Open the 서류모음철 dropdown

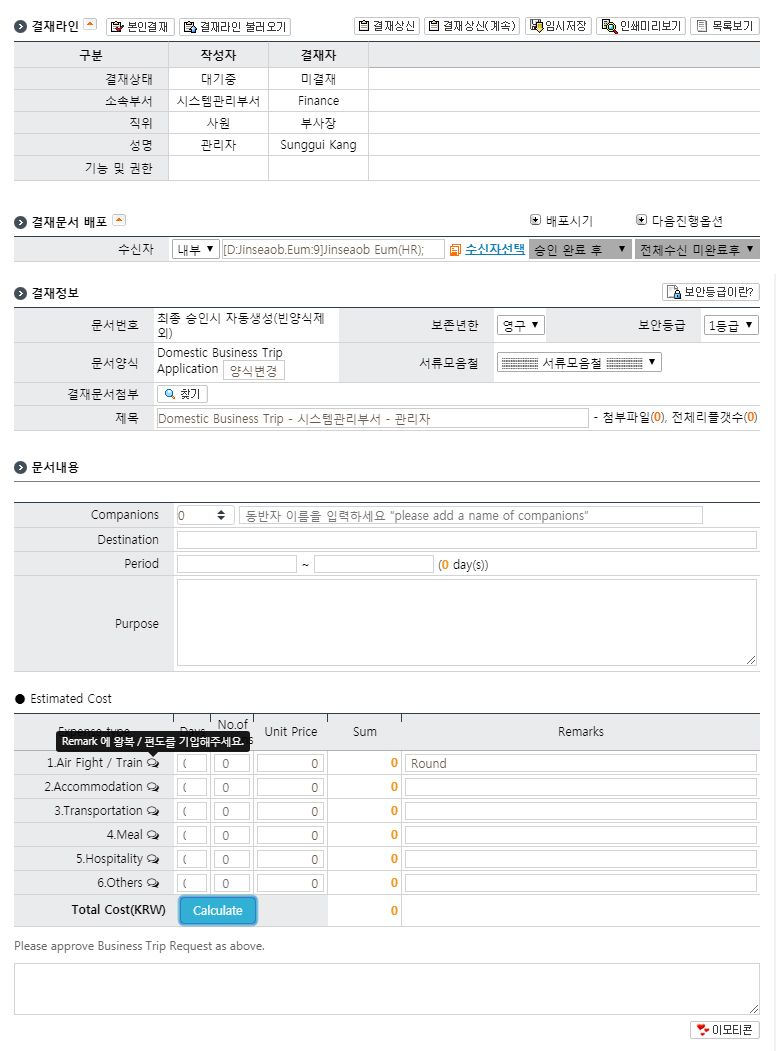[x=580, y=363]
